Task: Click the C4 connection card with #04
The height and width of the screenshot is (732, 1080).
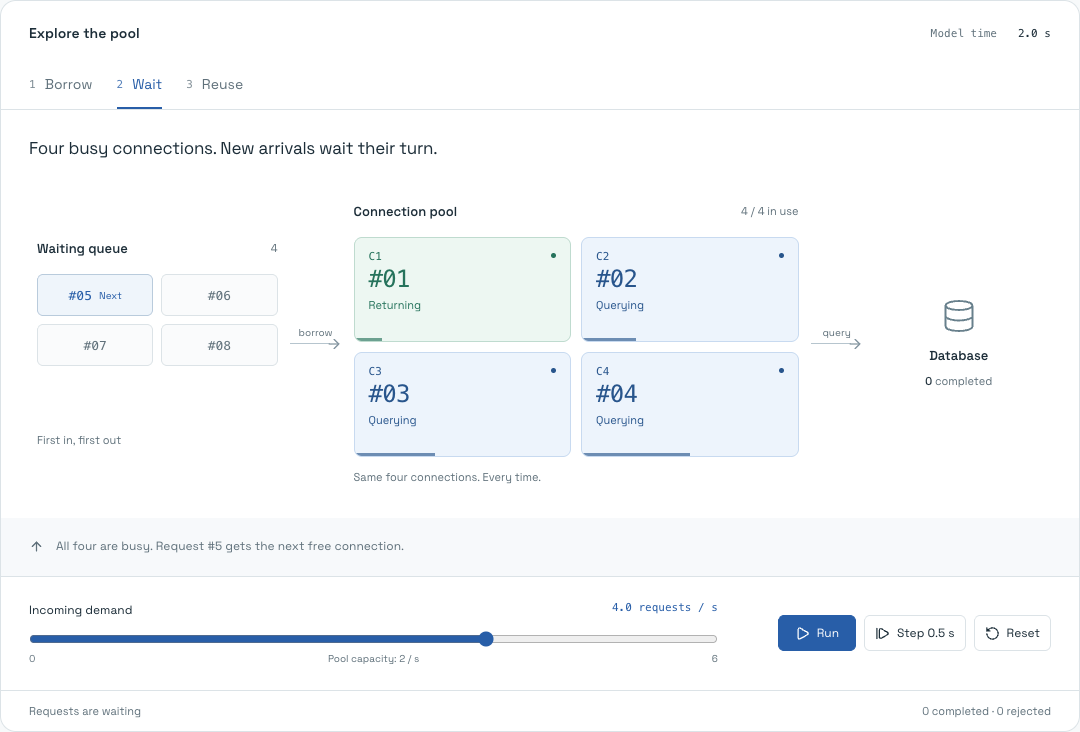Action: pyautogui.click(x=690, y=404)
